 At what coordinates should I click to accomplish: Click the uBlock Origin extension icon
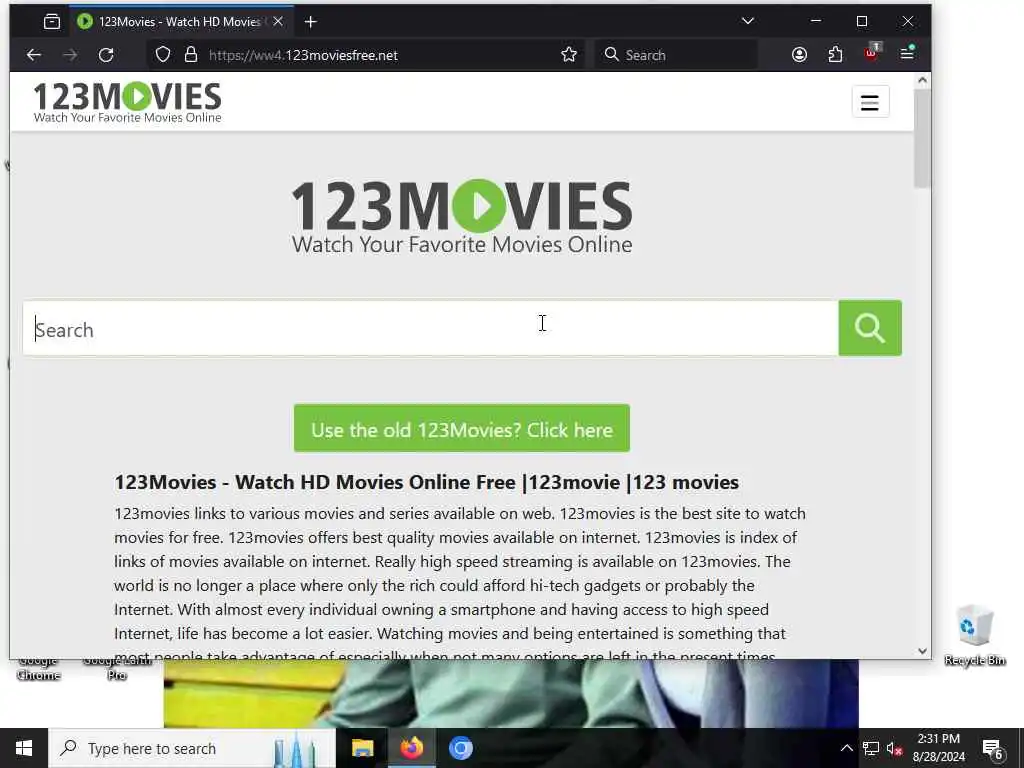872,53
